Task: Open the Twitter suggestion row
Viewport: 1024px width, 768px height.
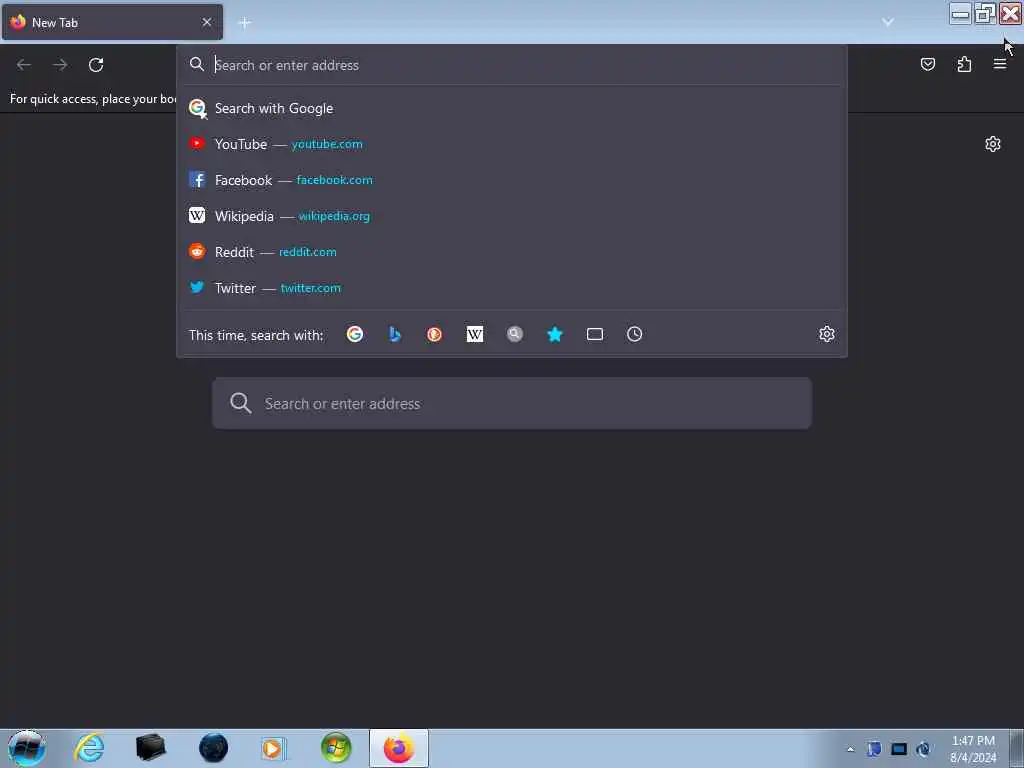Action: [x=512, y=288]
